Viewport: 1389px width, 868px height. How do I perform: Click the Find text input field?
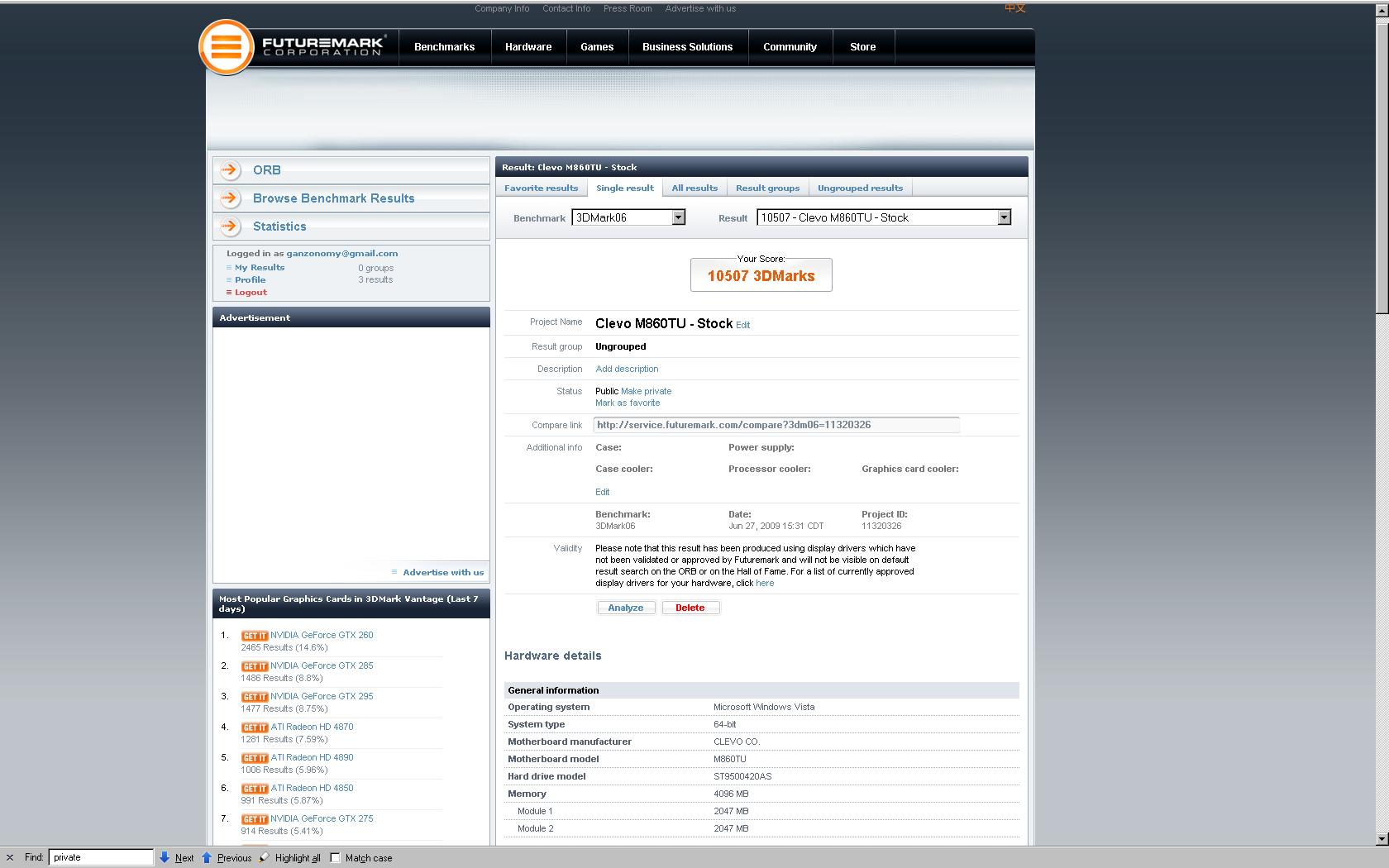point(101,857)
